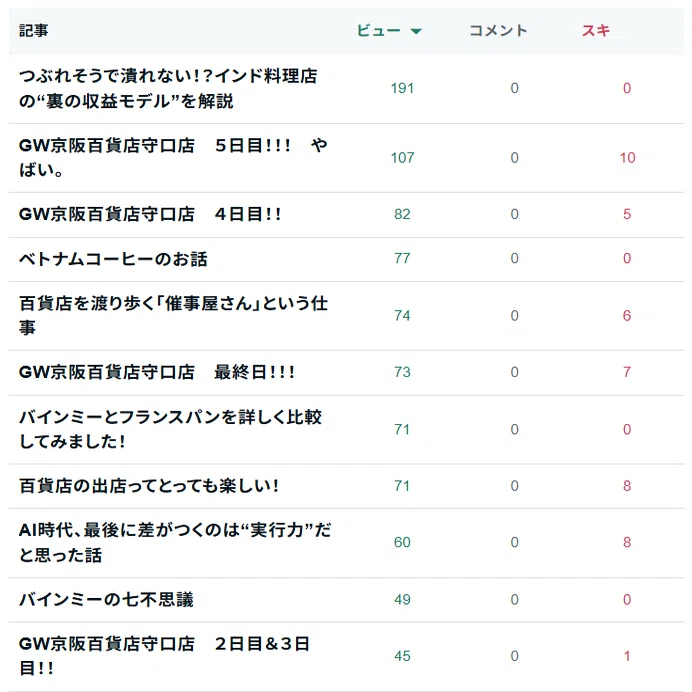Open the 催事屋さんという仕事 article

click(173, 316)
